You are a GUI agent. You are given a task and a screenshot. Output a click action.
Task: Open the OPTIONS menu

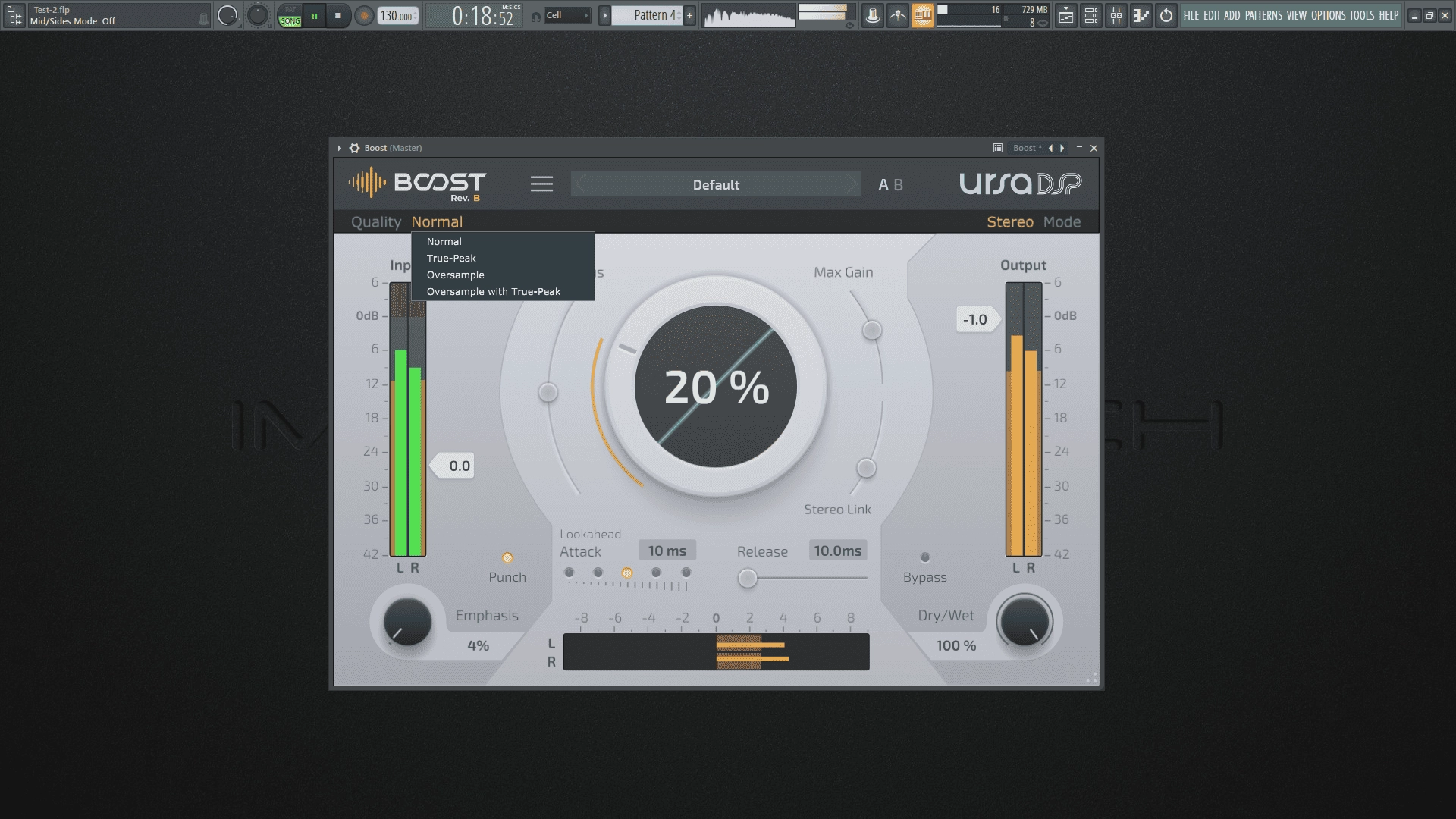(x=1328, y=15)
